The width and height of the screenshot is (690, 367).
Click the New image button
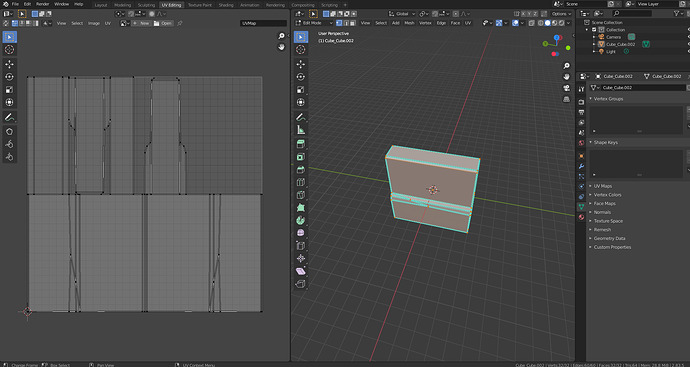pyautogui.click(x=141, y=23)
